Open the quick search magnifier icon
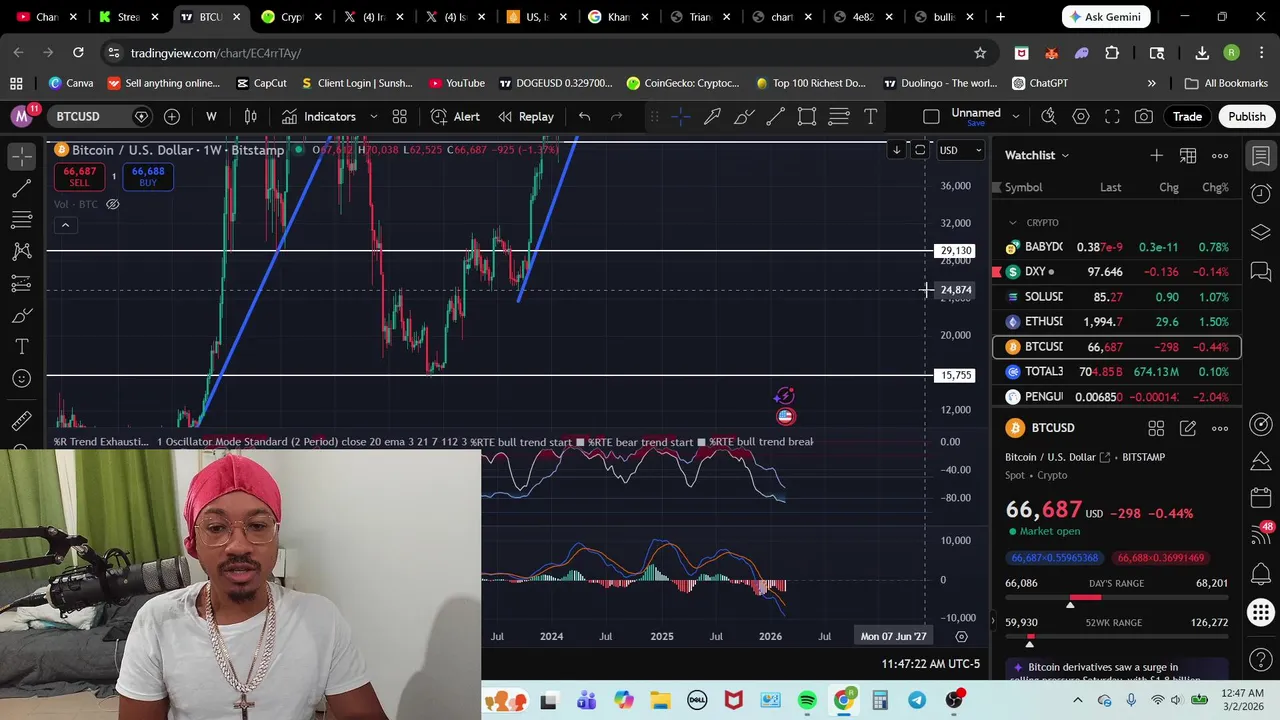Screen dimensions: 1280x720 click(x=1049, y=117)
